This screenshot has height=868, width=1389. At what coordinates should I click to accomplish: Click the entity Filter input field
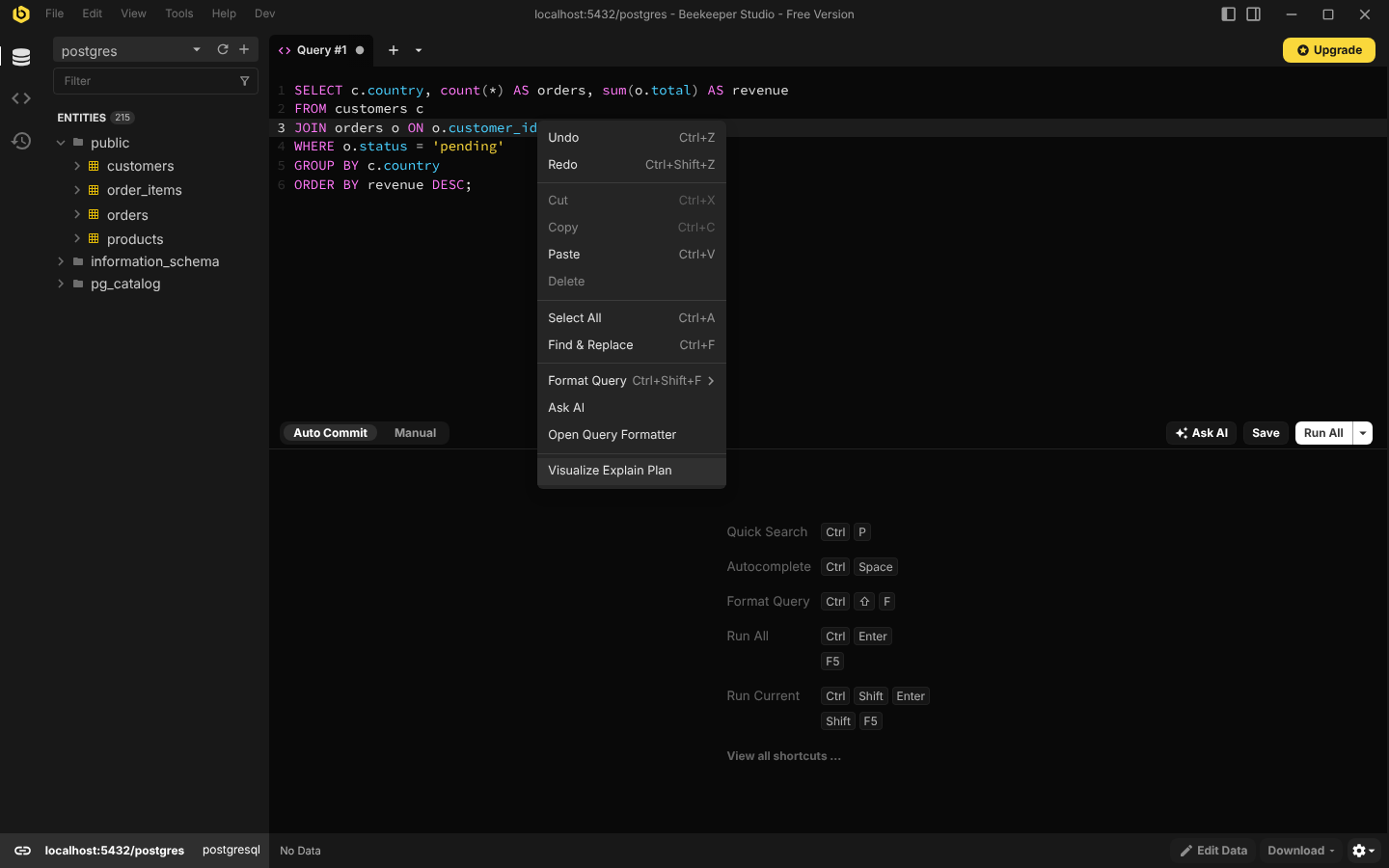tap(145, 81)
